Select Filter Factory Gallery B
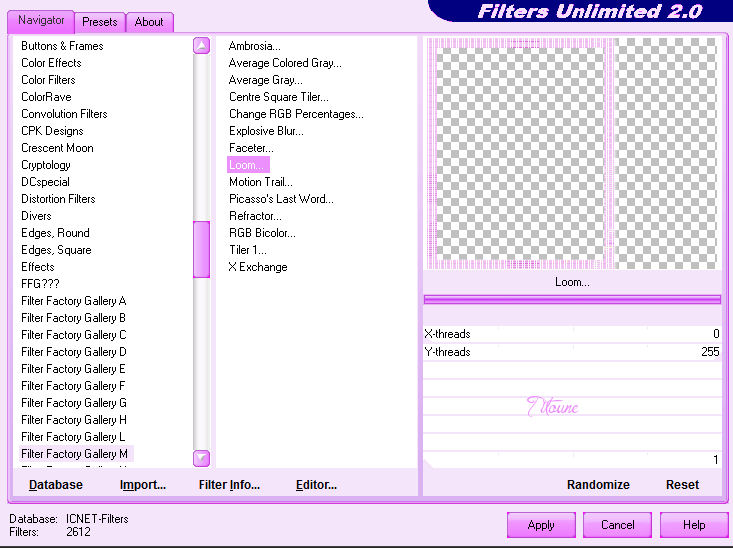 (73, 318)
